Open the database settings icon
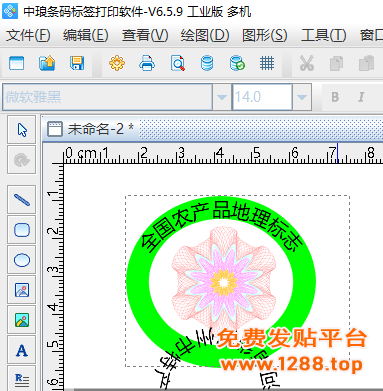This screenshot has height=391, width=383. pos(207,63)
